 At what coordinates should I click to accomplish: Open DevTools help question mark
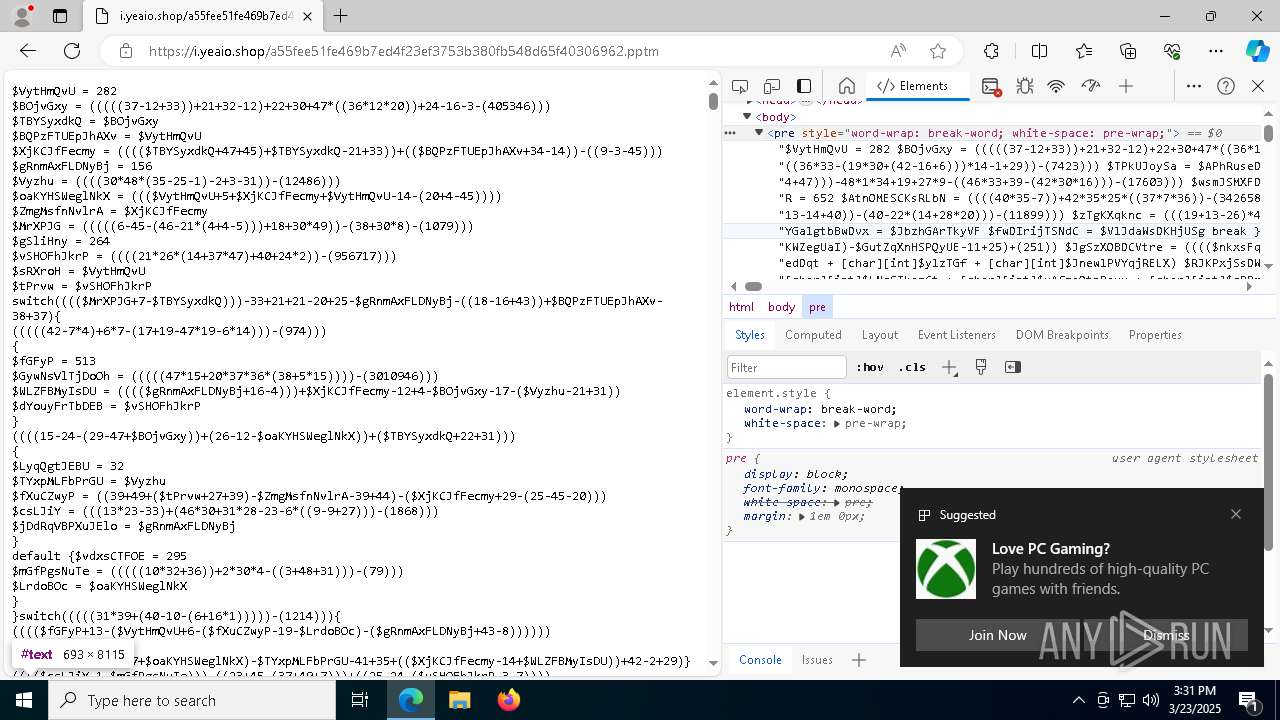point(1226,86)
